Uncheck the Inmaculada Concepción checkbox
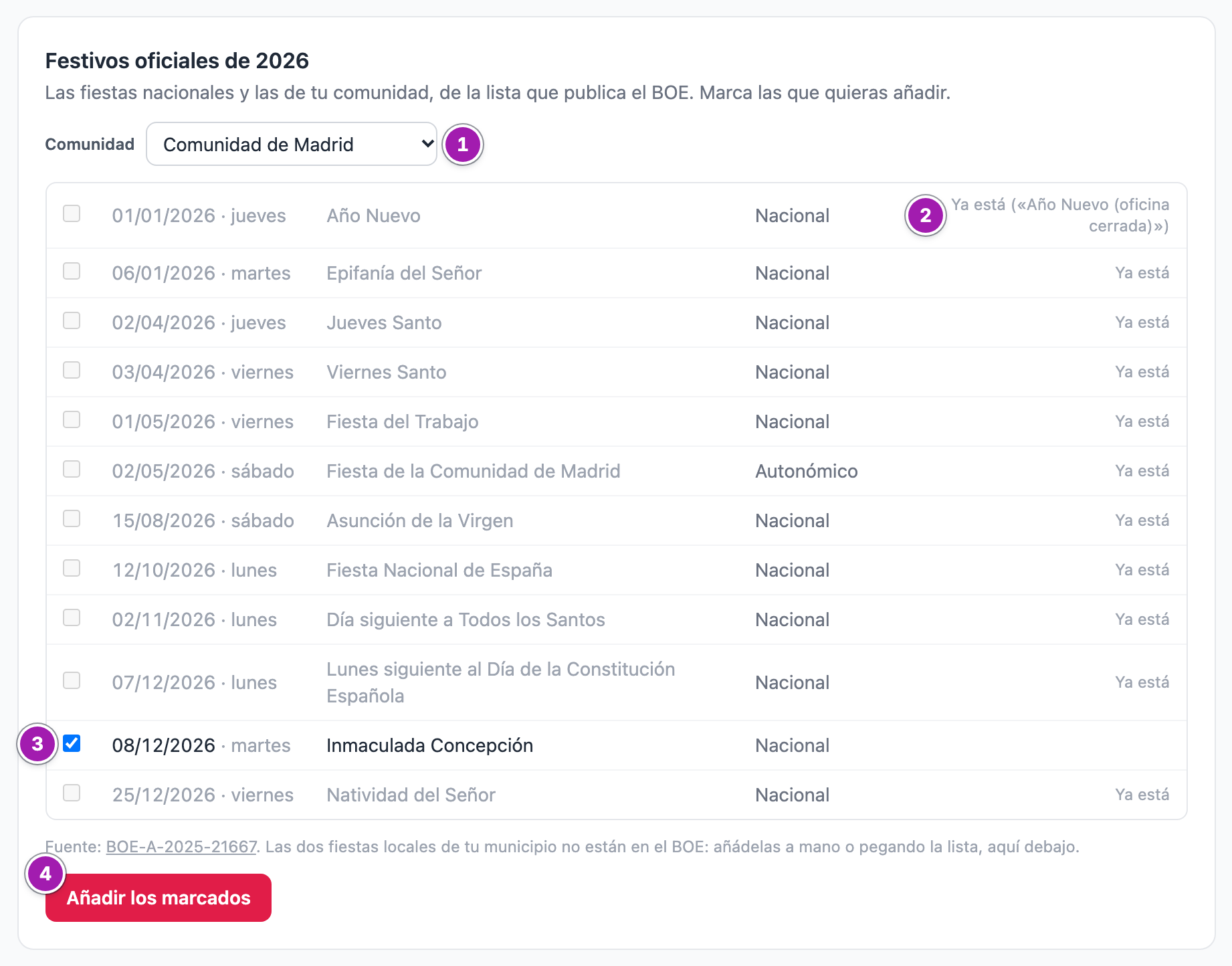The height and width of the screenshot is (966, 1232). pyautogui.click(x=72, y=743)
